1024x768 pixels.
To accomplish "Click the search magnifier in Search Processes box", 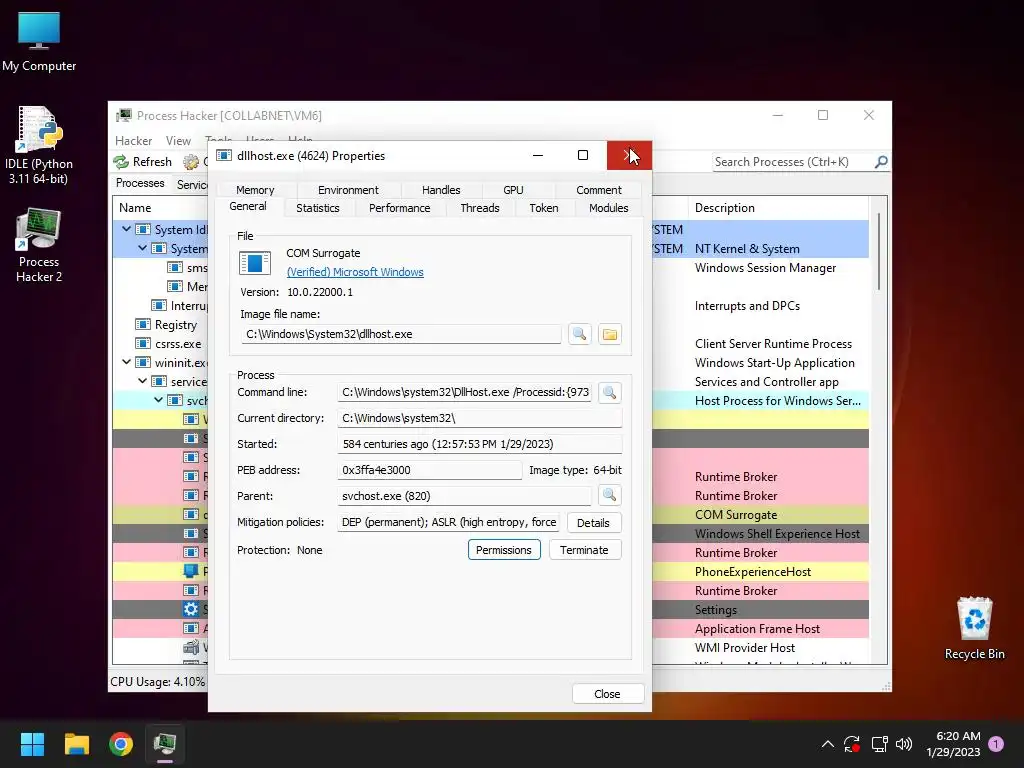I will coord(881,161).
